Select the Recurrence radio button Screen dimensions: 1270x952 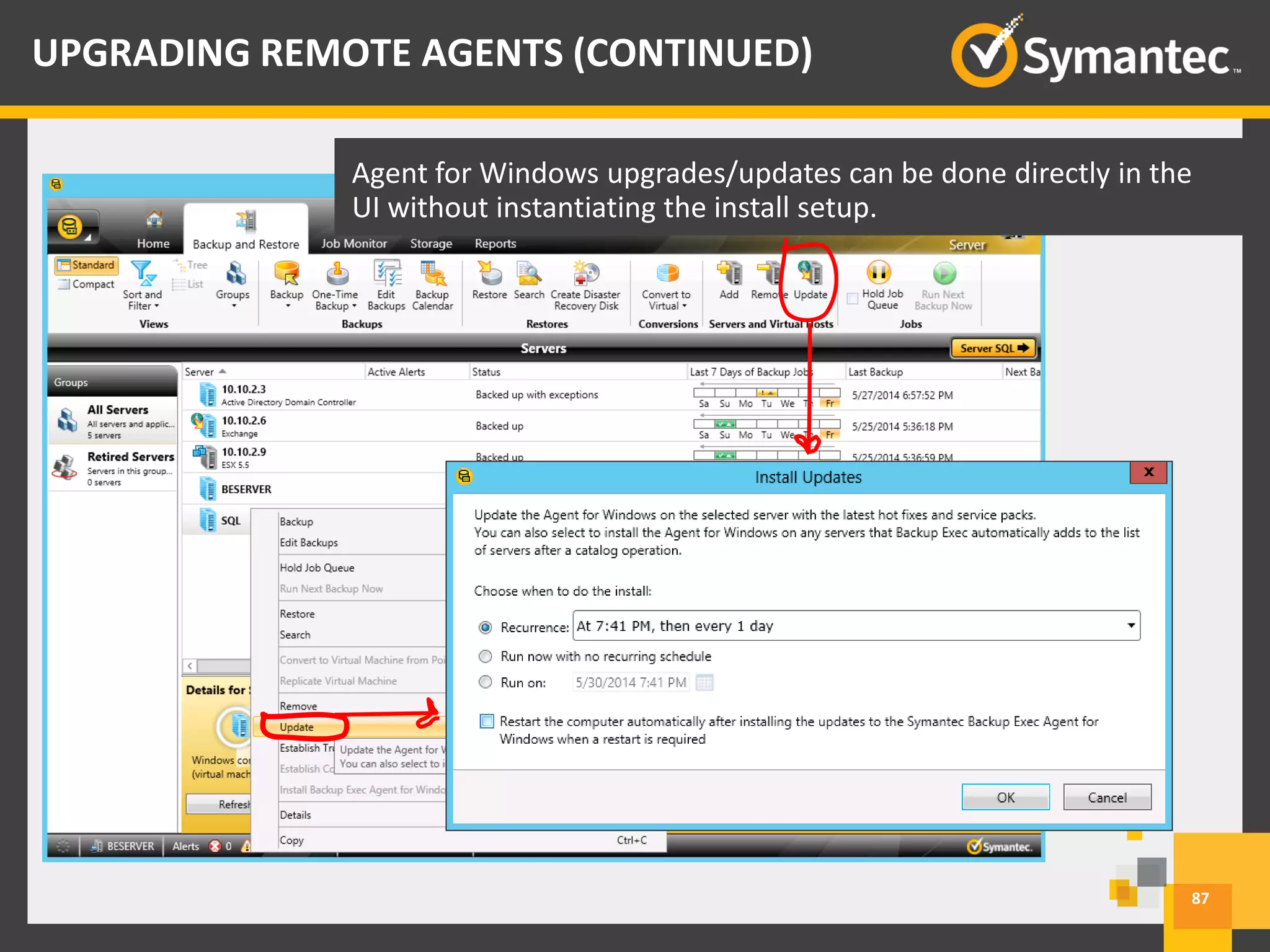point(486,627)
